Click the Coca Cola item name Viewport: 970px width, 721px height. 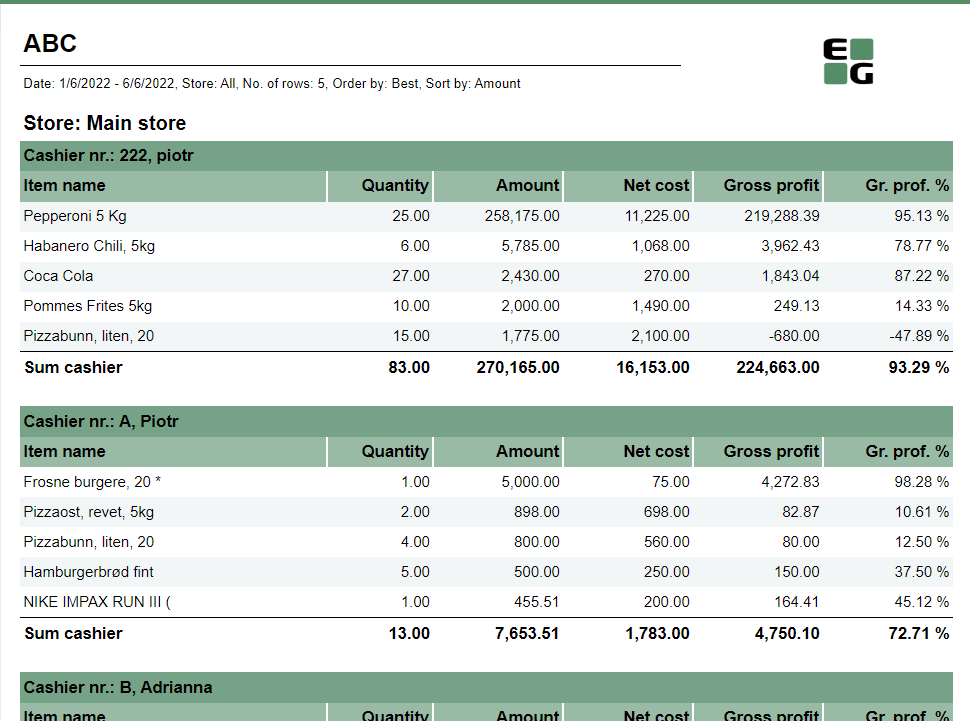tap(58, 276)
